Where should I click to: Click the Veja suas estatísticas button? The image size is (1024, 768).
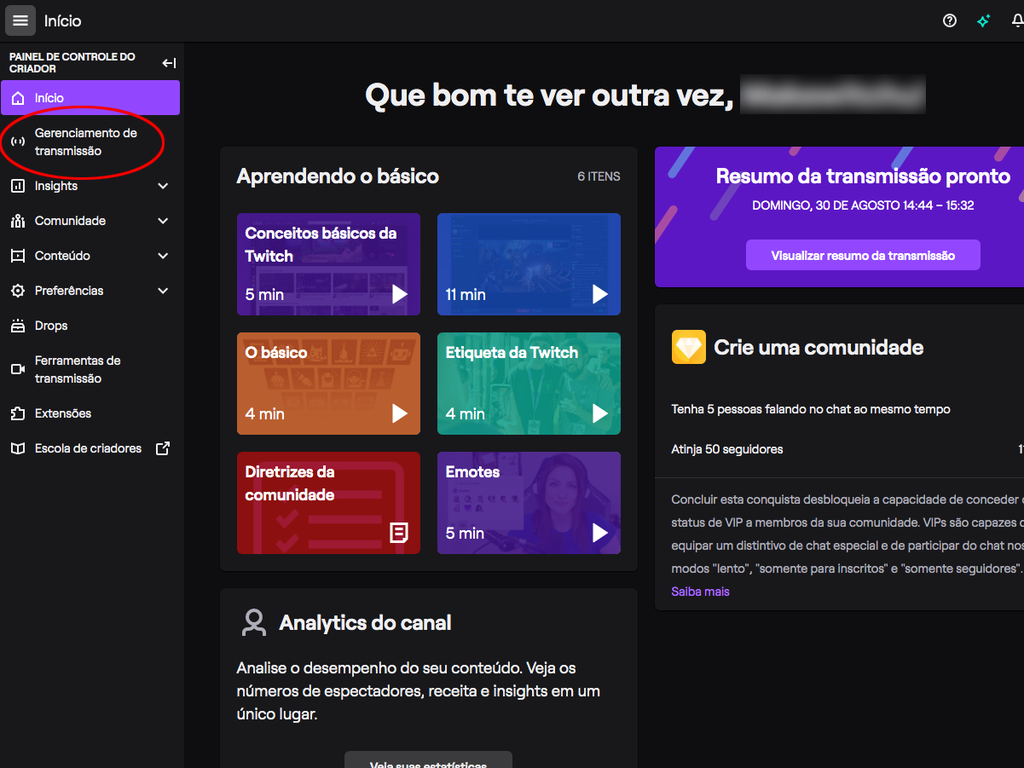point(428,761)
